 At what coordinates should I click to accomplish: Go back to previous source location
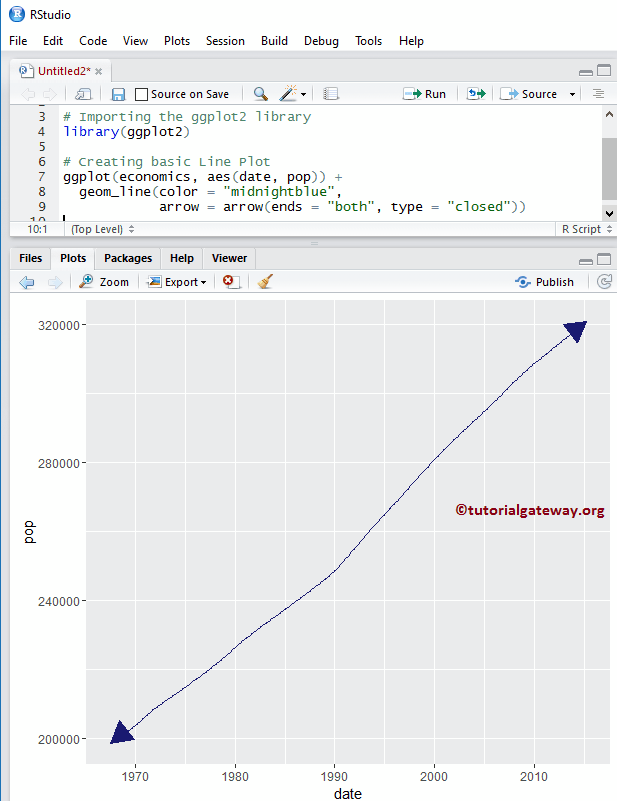point(28,94)
